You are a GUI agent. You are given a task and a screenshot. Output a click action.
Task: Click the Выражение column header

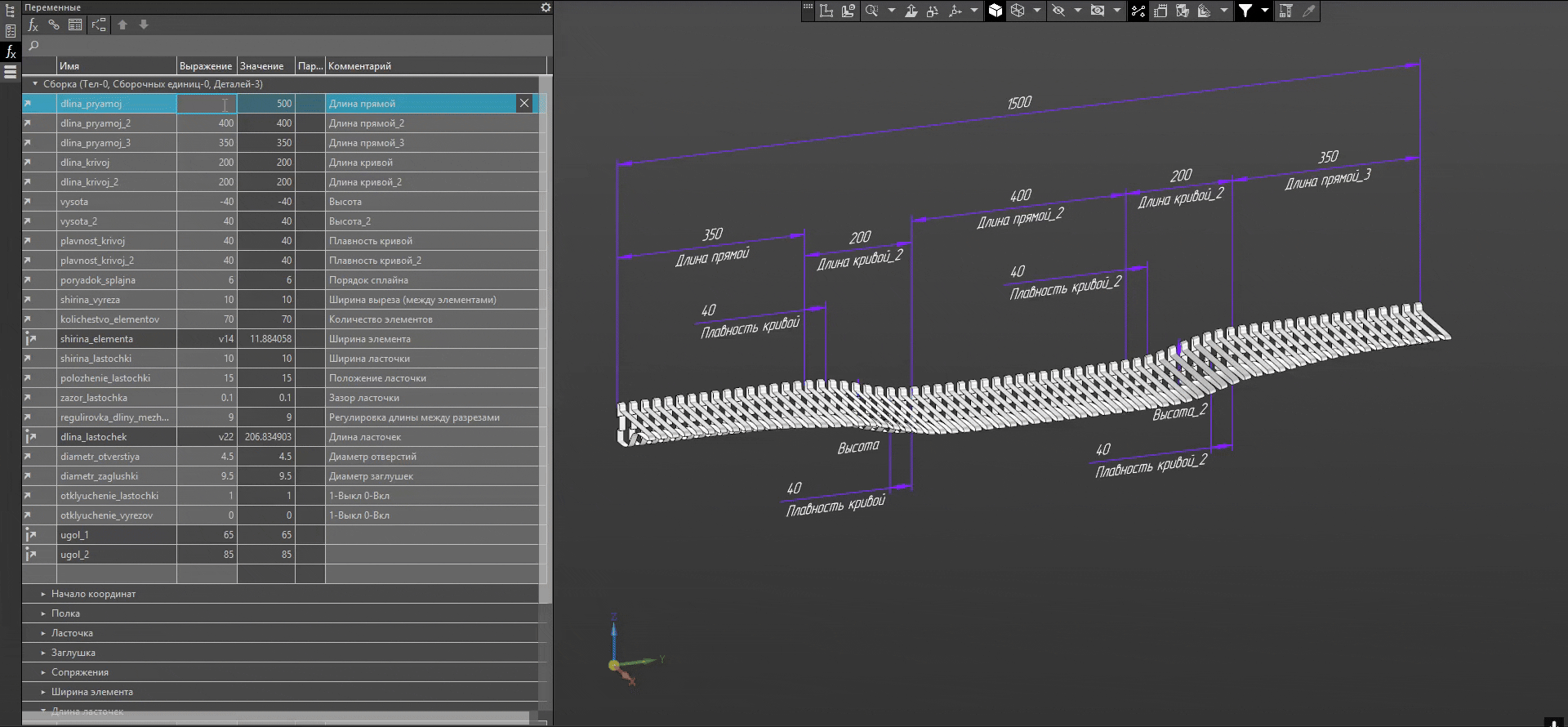click(206, 66)
